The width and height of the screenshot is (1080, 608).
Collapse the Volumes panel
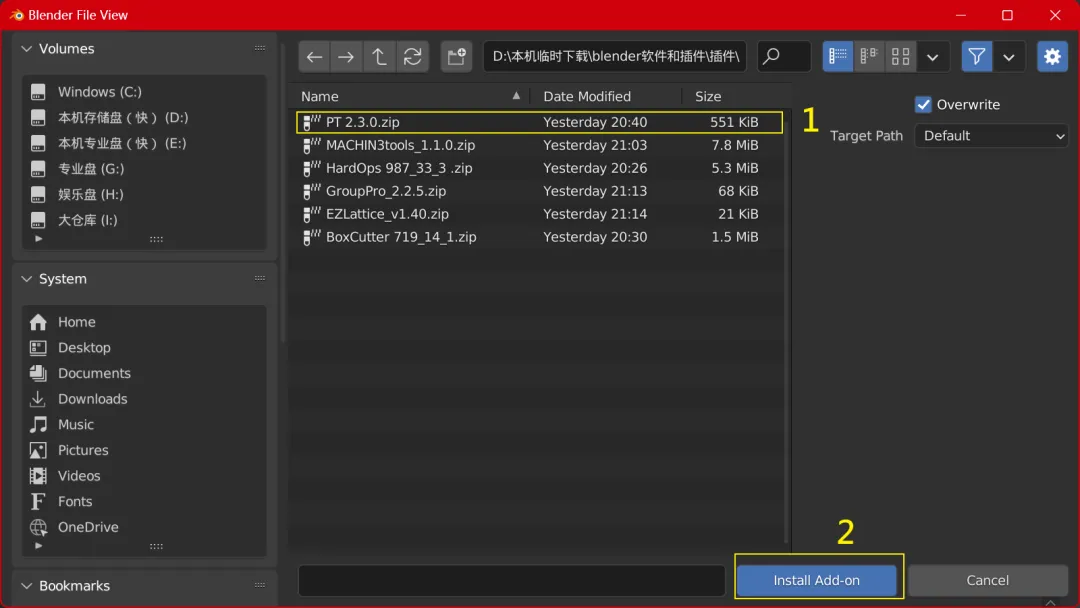click(x=26, y=49)
